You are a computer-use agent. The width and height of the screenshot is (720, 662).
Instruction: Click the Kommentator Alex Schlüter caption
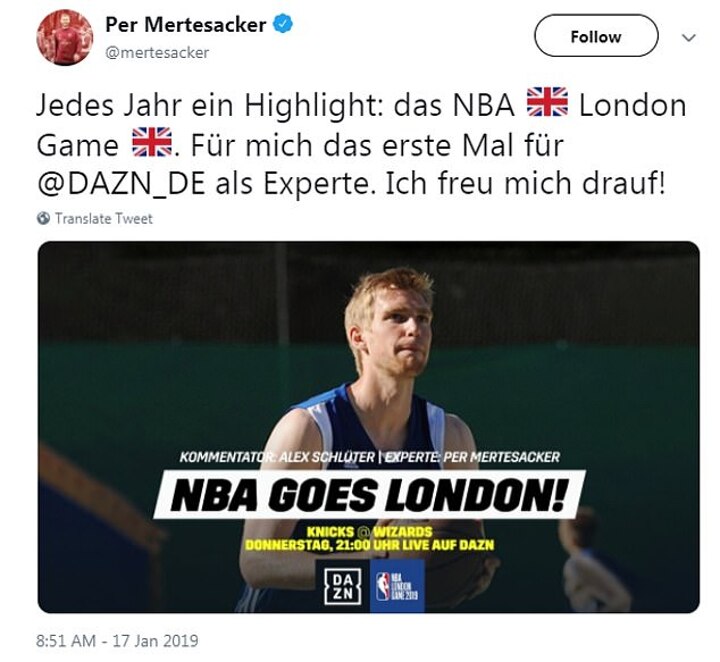coord(277,457)
